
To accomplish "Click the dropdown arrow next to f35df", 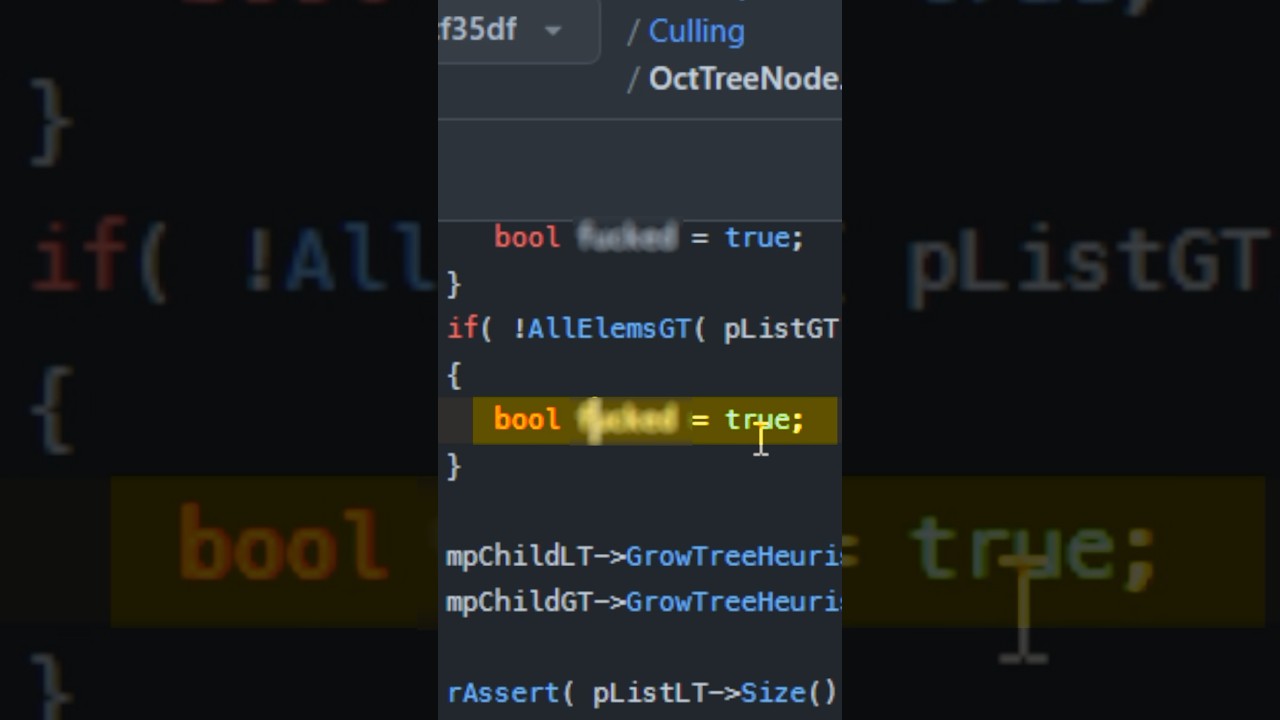I will [553, 31].
